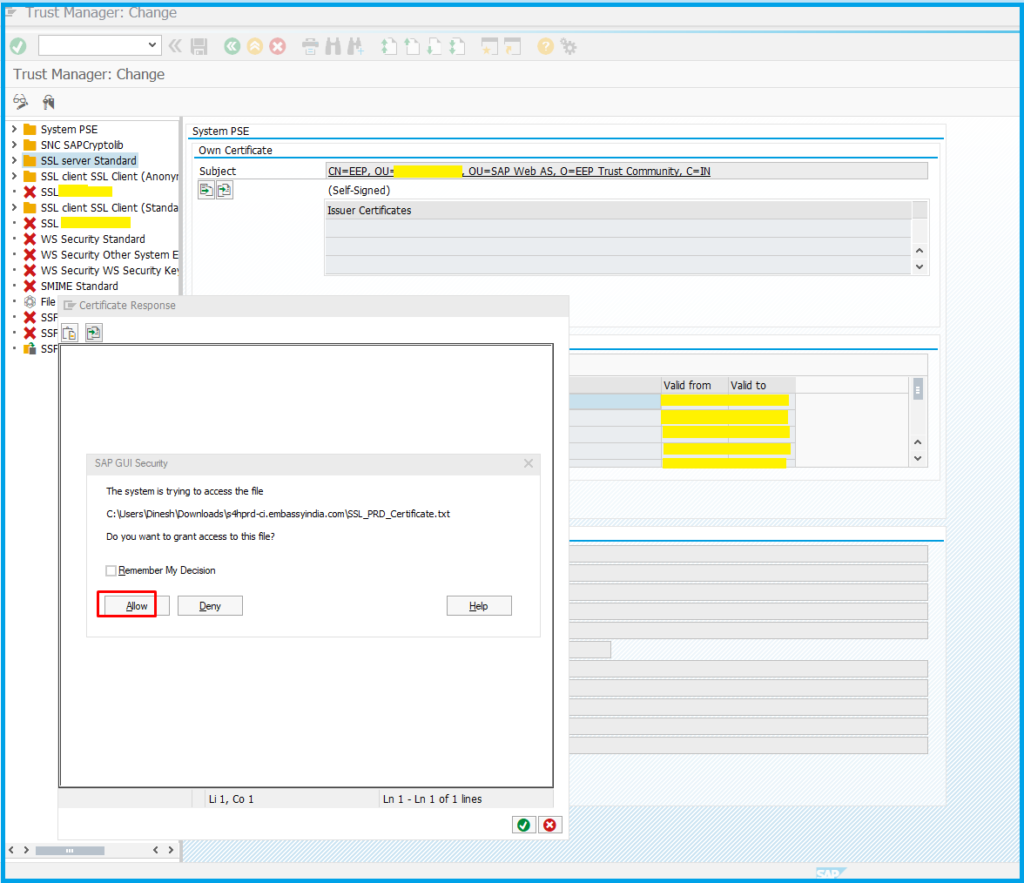Click the Find binoculars icon
Image resolution: width=1024 pixels, height=883 pixels.
coord(332,46)
